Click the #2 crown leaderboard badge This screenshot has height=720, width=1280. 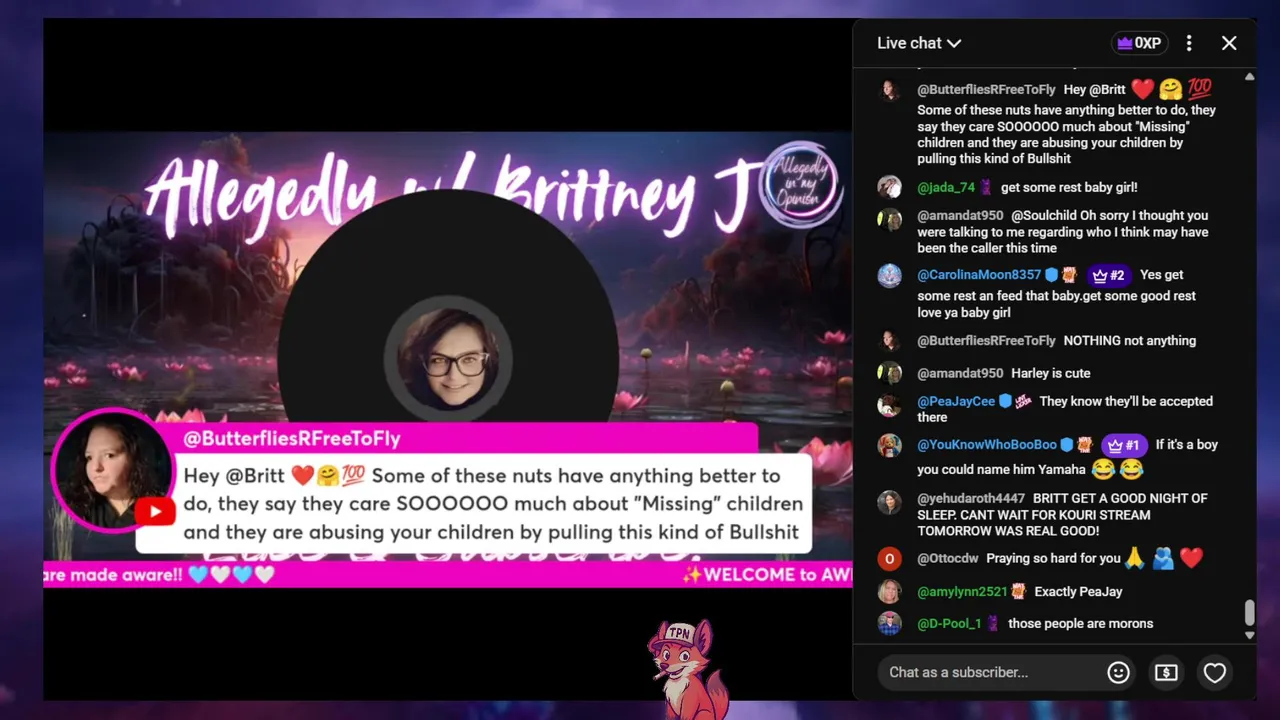point(1108,275)
